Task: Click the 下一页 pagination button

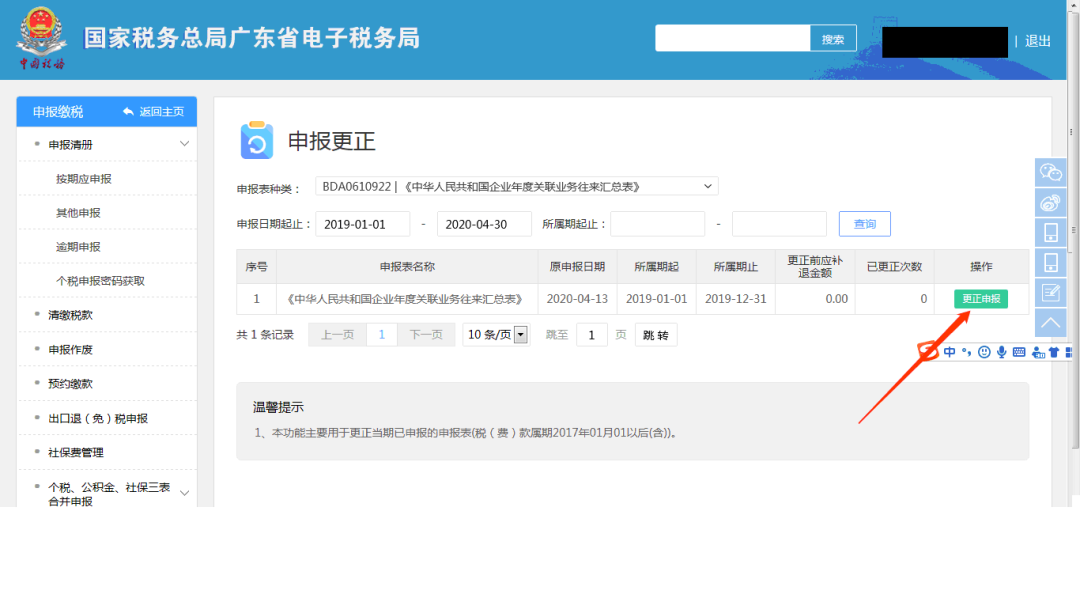Action: (426, 335)
